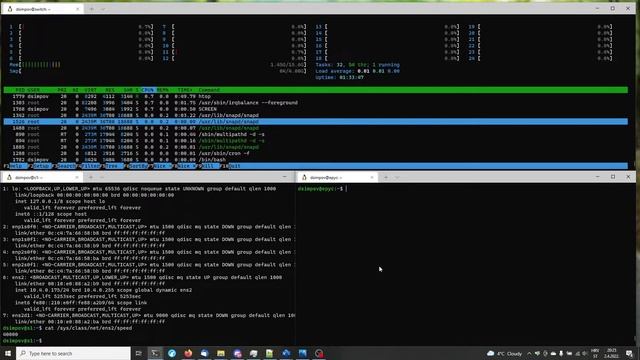Select the SCREEN process row

pos(316,109)
